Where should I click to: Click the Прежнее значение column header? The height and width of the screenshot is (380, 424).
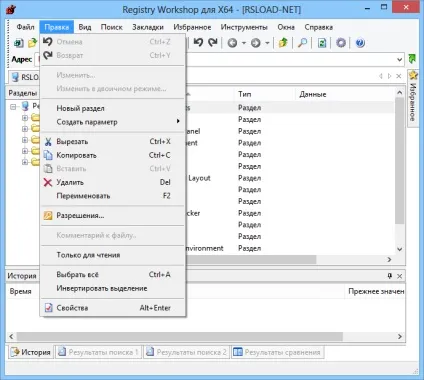[x=376, y=291]
